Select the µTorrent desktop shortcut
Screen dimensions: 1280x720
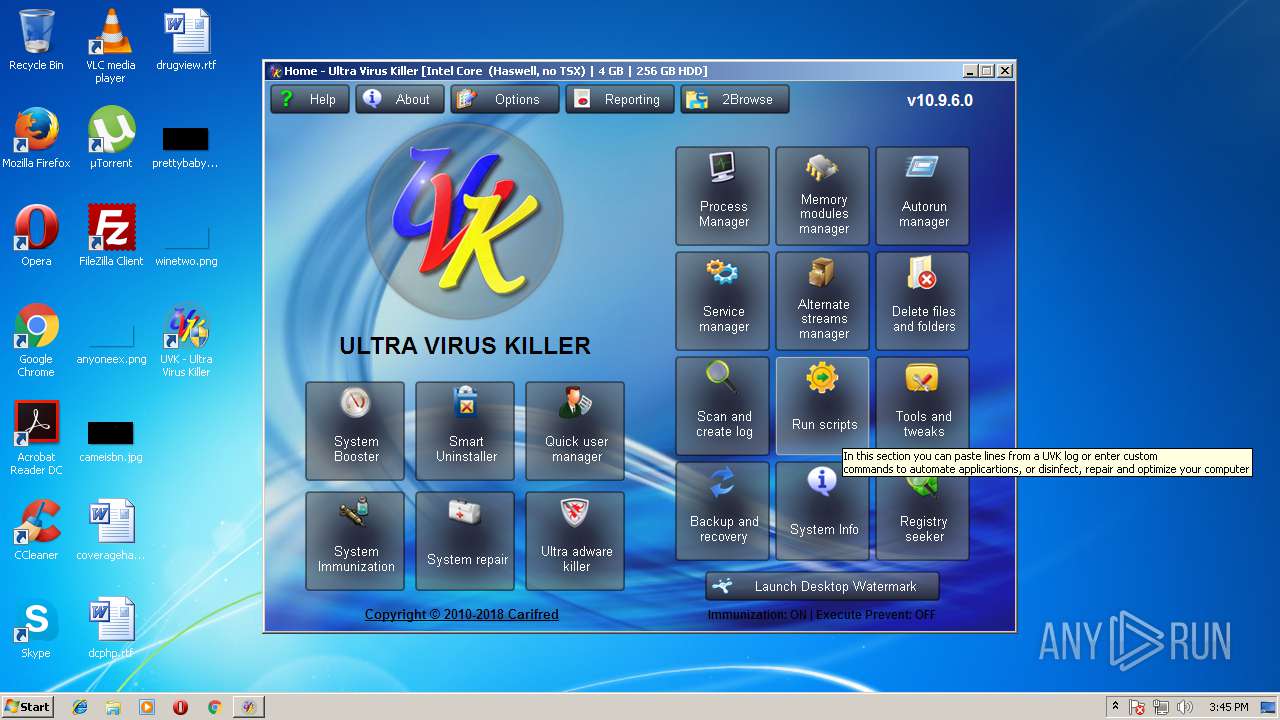111,138
